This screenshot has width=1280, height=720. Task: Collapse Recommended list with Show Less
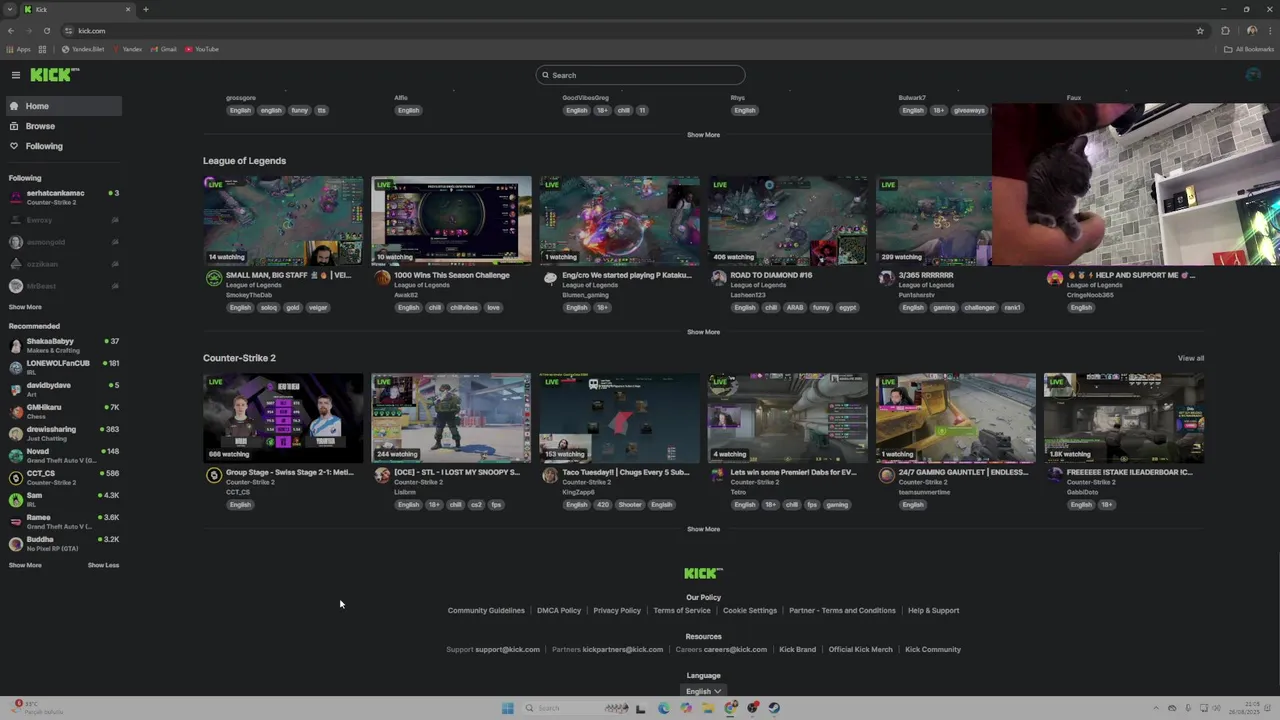(103, 565)
